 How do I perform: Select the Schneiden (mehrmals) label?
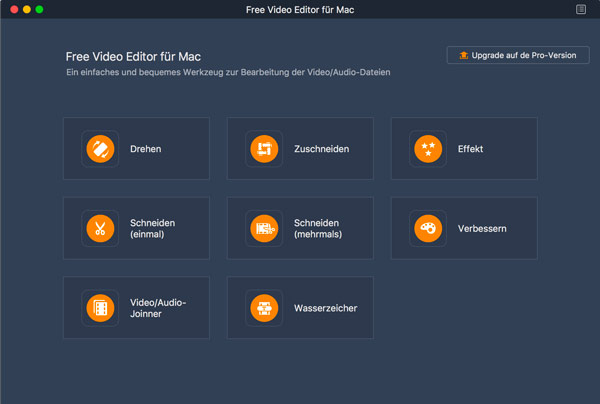(x=318, y=228)
